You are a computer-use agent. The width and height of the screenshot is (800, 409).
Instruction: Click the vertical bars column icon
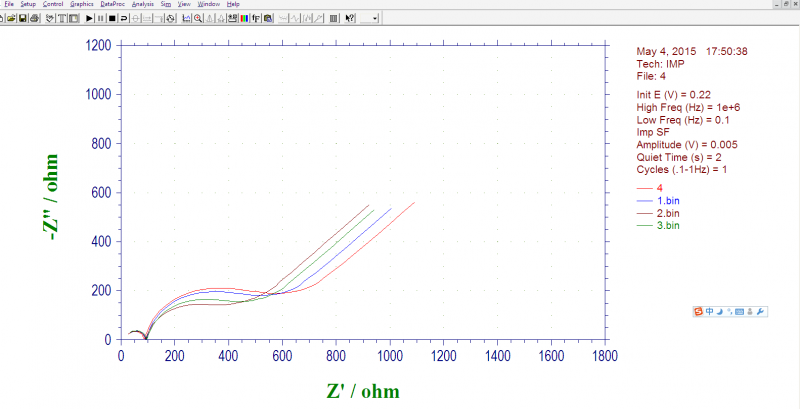click(334, 18)
